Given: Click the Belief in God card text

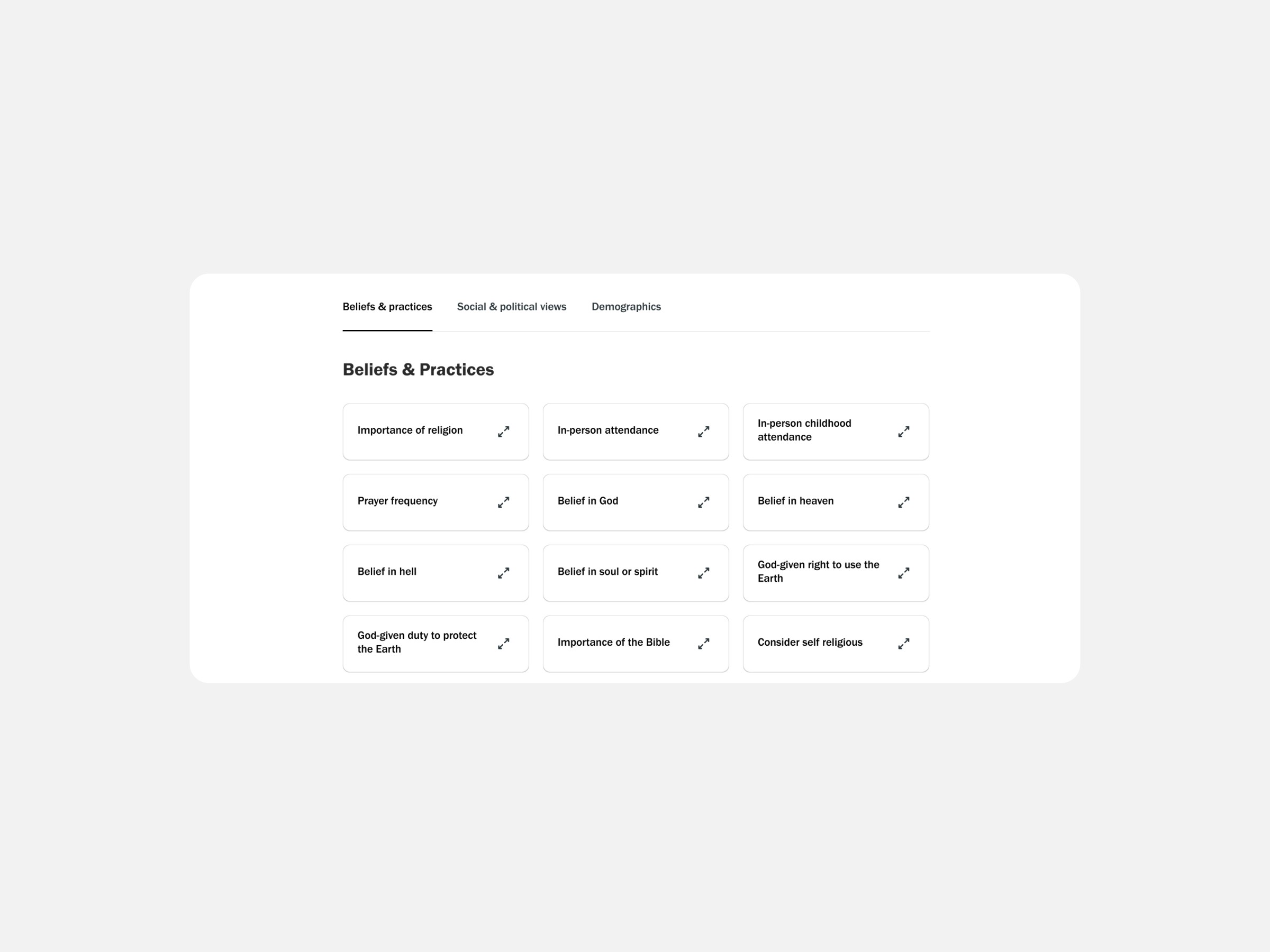Looking at the screenshot, I should click(588, 501).
